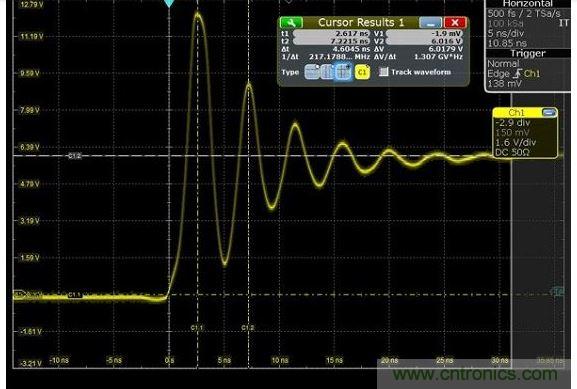This screenshot has width=577, height=389.
Task: Open the Trigger settings header
Action: click(528, 54)
